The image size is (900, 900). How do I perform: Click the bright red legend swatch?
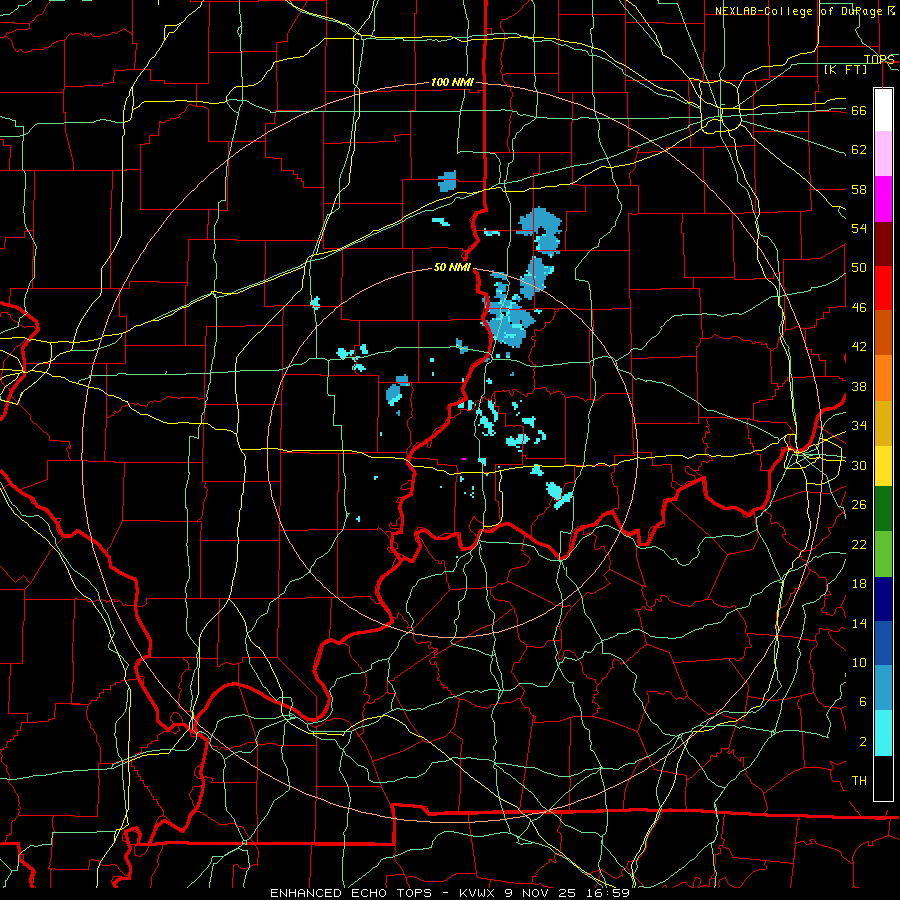(x=883, y=288)
